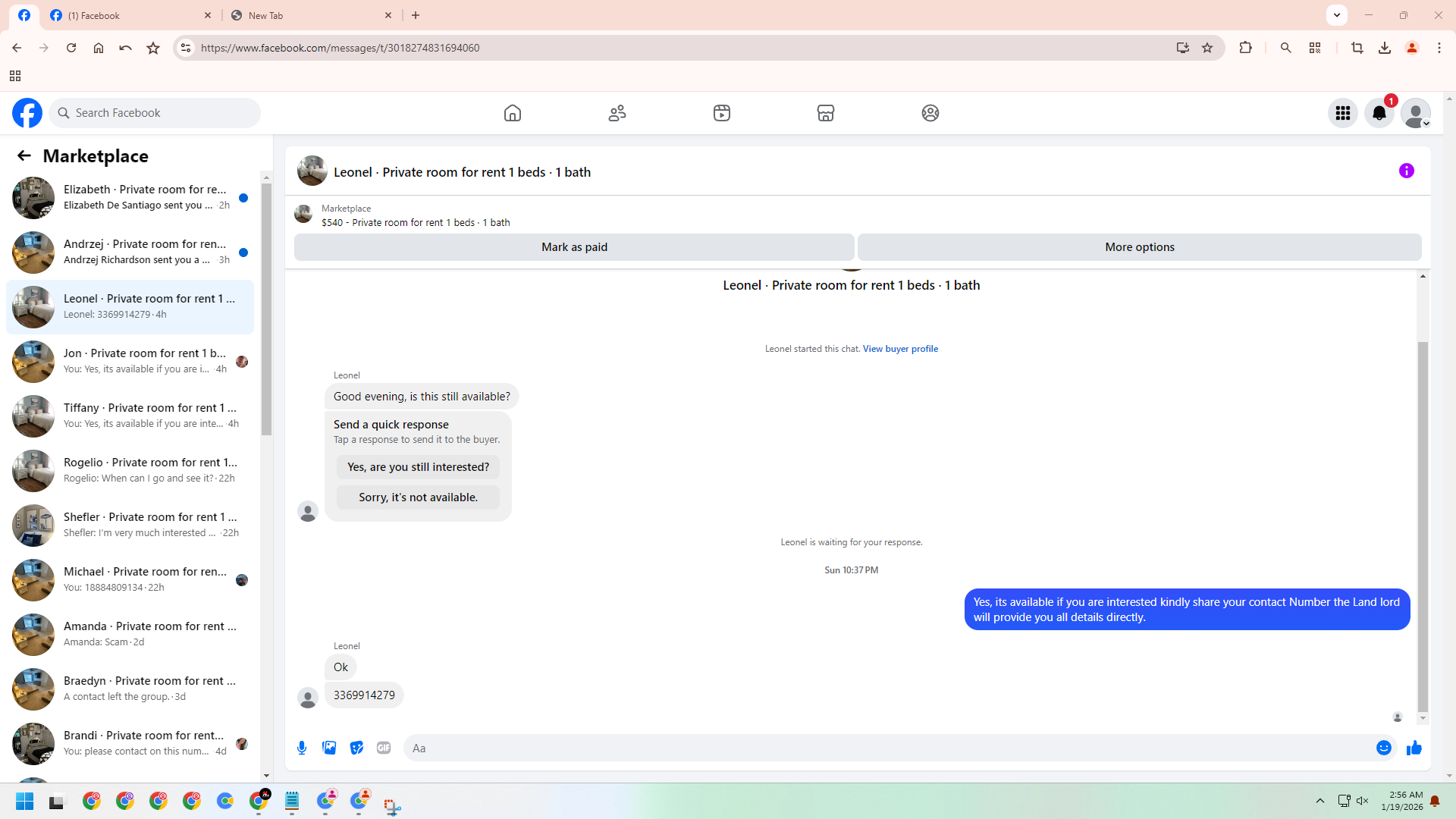Open Braedyn private room conversation

pos(130,689)
